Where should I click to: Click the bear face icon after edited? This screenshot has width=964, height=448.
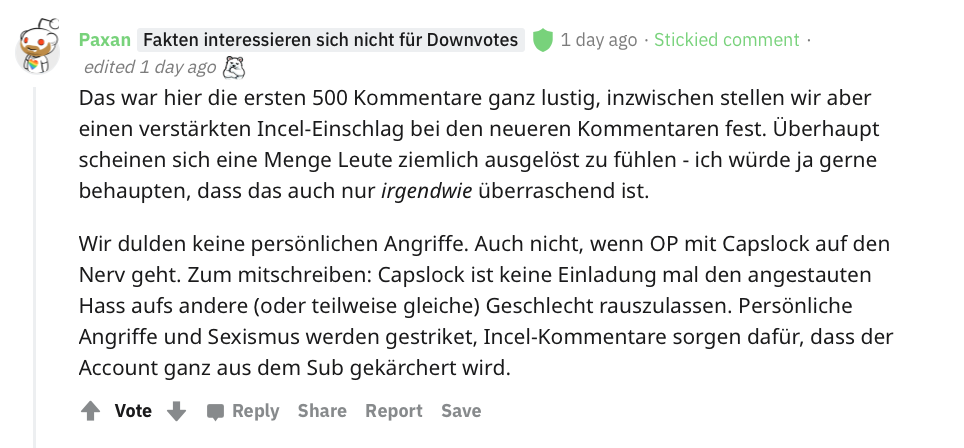234,67
